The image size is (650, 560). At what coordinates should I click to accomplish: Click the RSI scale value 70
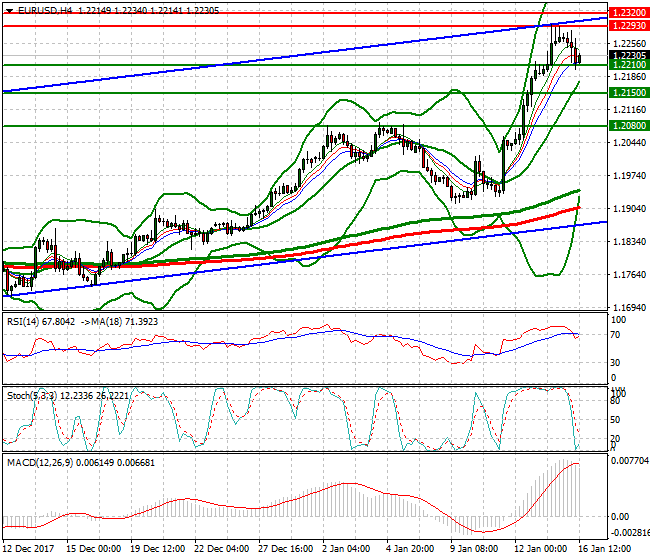coord(616,335)
